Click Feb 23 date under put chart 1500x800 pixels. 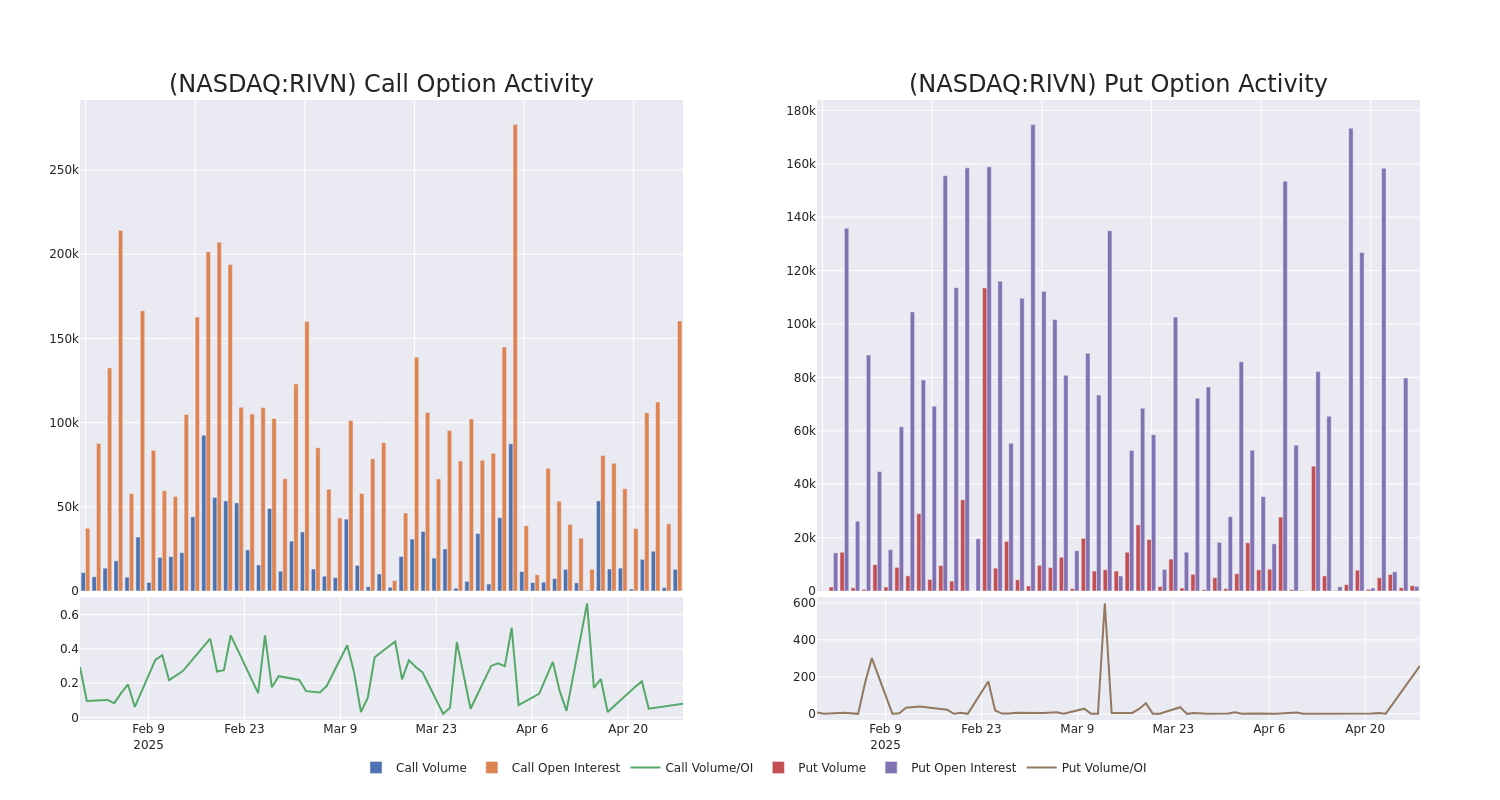click(x=981, y=729)
